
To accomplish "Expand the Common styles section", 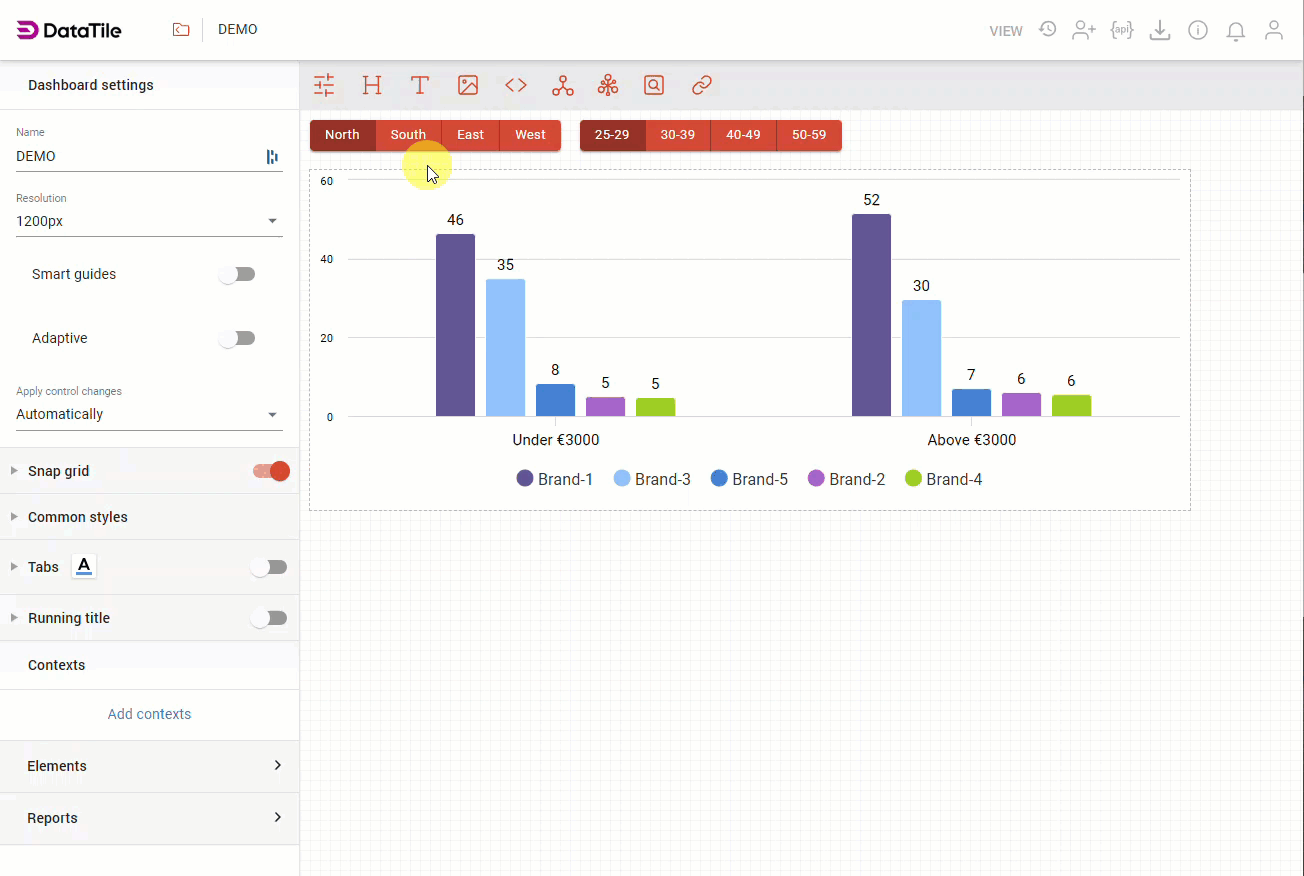I will pyautogui.click(x=78, y=517).
